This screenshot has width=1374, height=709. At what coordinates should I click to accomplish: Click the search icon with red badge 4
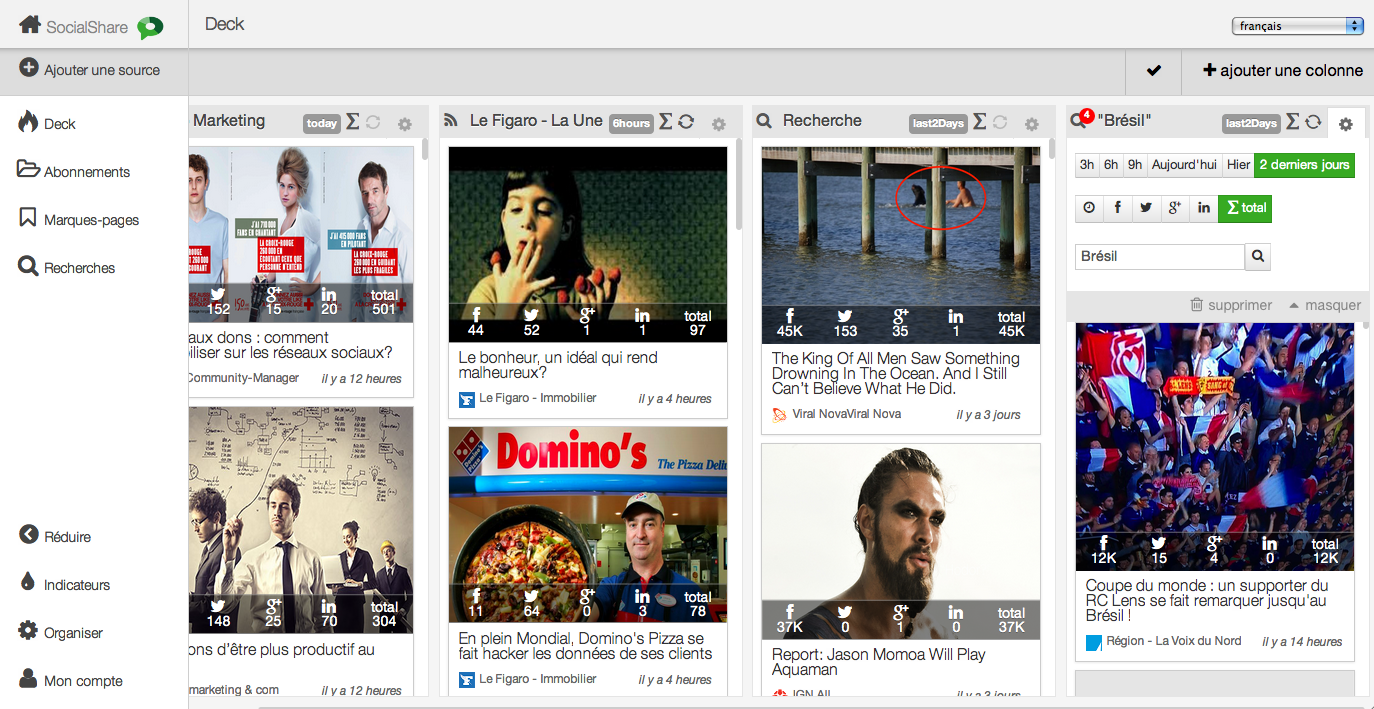(1080, 120)
